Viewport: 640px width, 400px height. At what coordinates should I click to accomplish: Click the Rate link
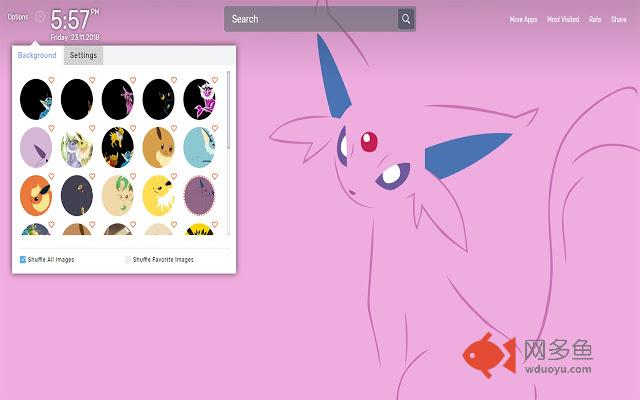coord(595,19)
